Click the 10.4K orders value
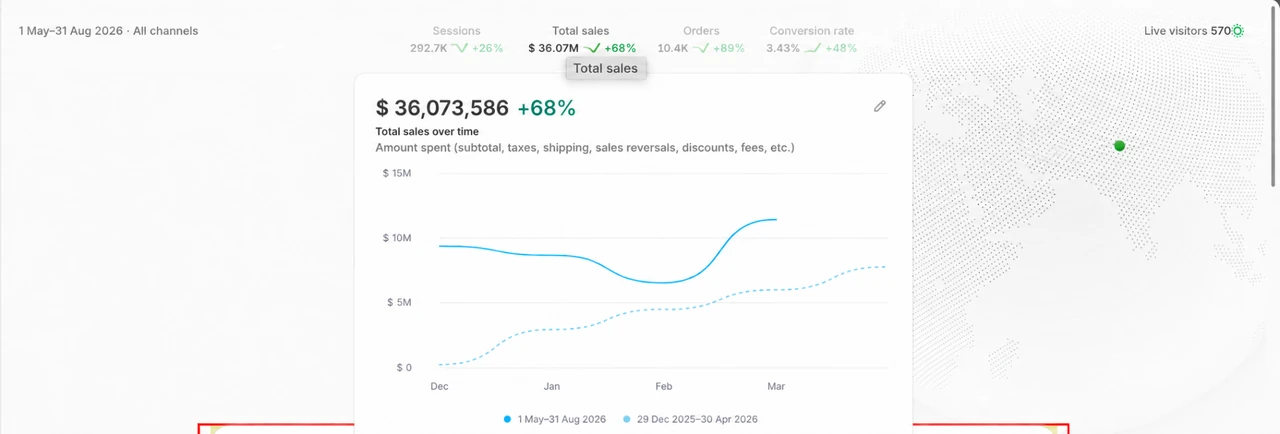 [673, 48]
